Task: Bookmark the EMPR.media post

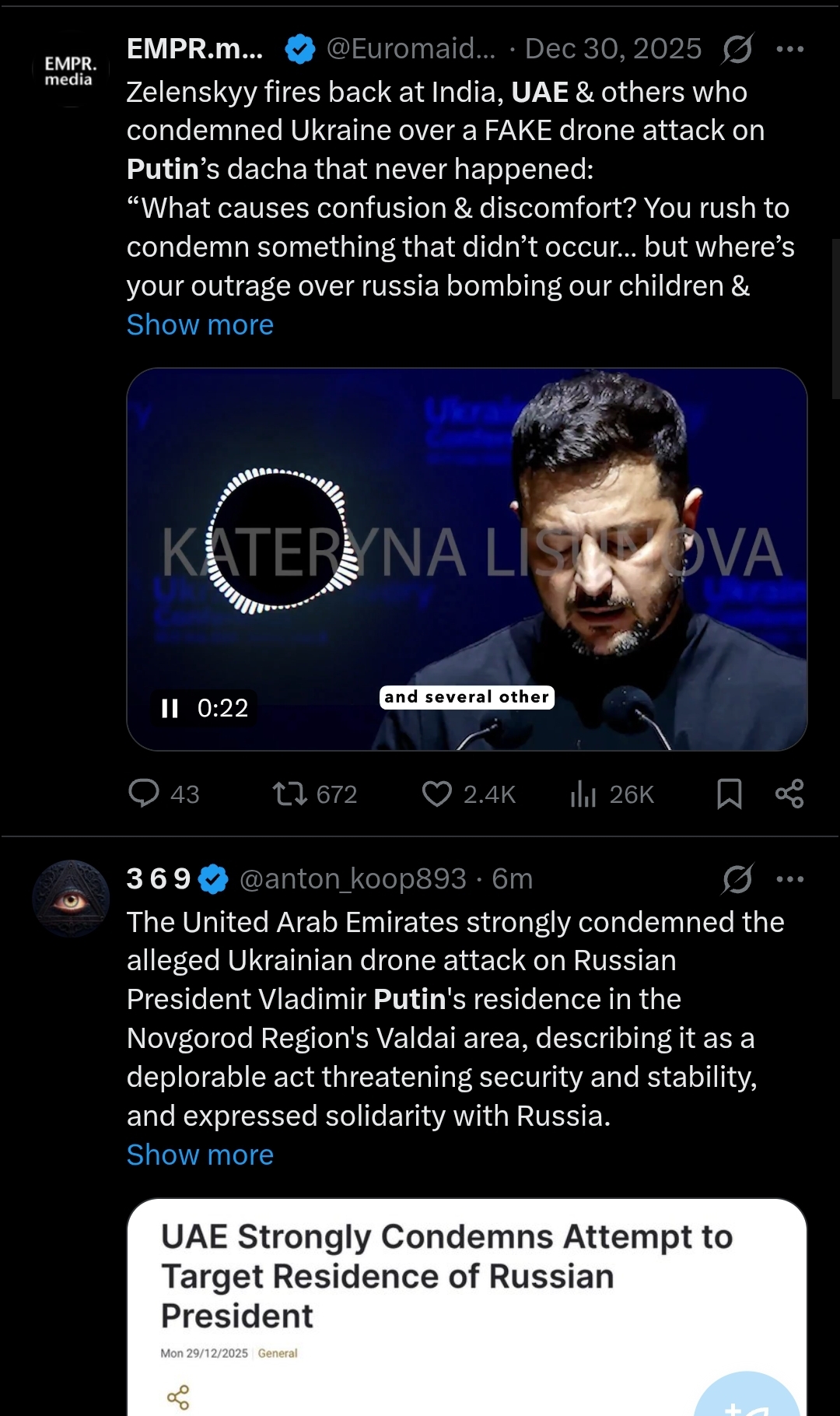Action: coord(729,794)
